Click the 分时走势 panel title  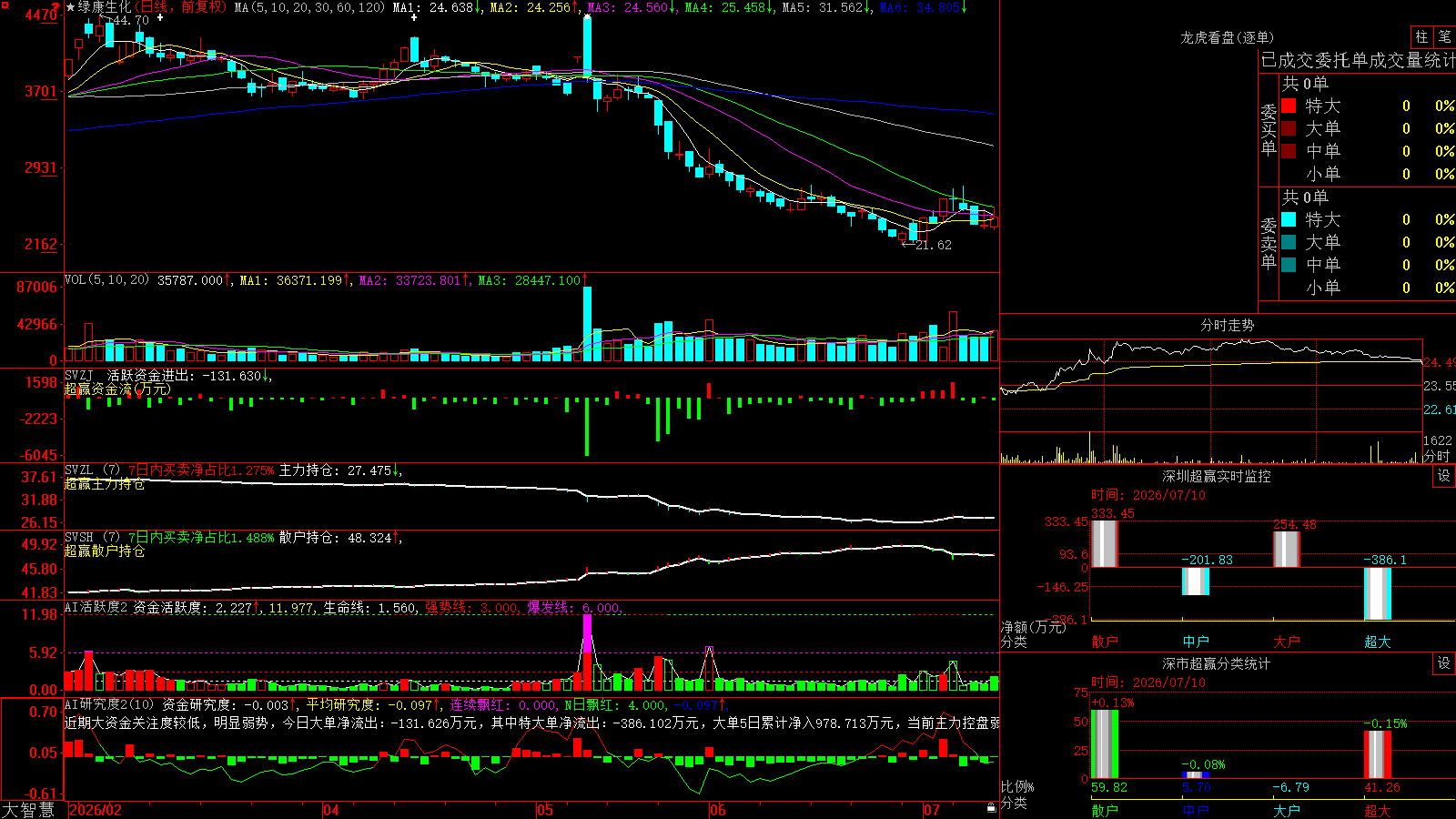[1227, 325]
